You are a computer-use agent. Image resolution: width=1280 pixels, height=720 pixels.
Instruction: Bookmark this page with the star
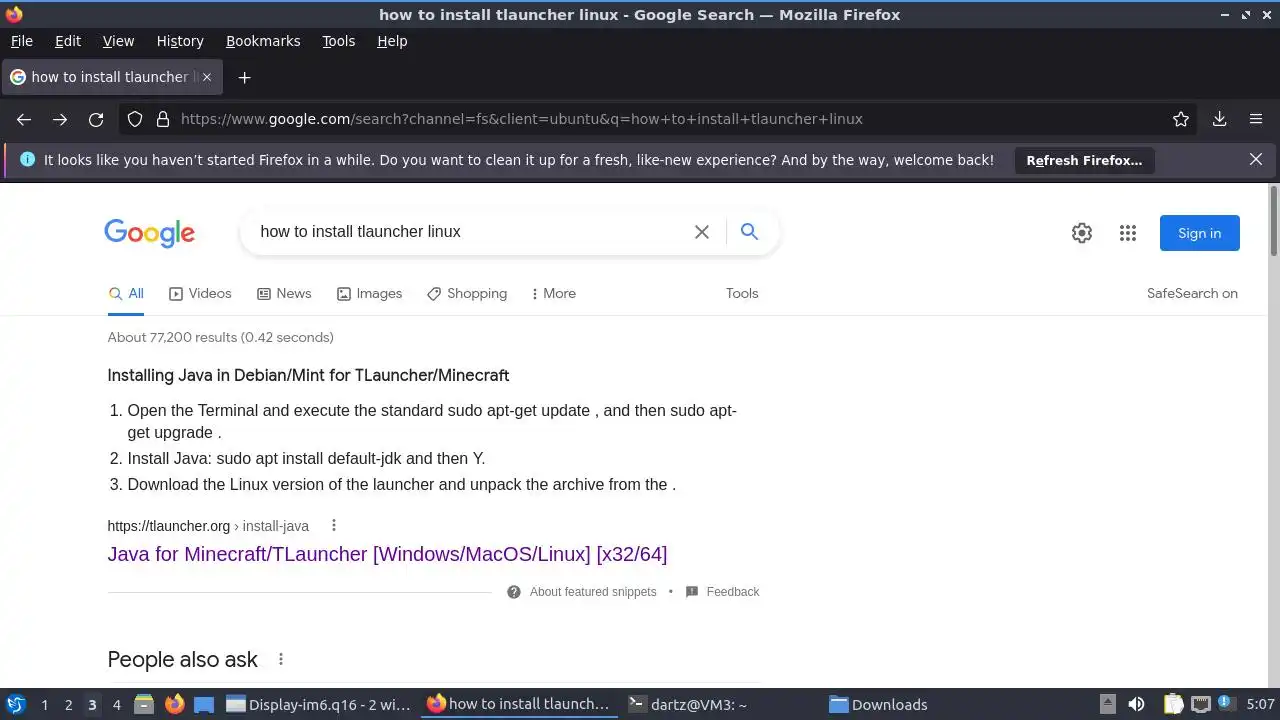(x=1181, y=119)
